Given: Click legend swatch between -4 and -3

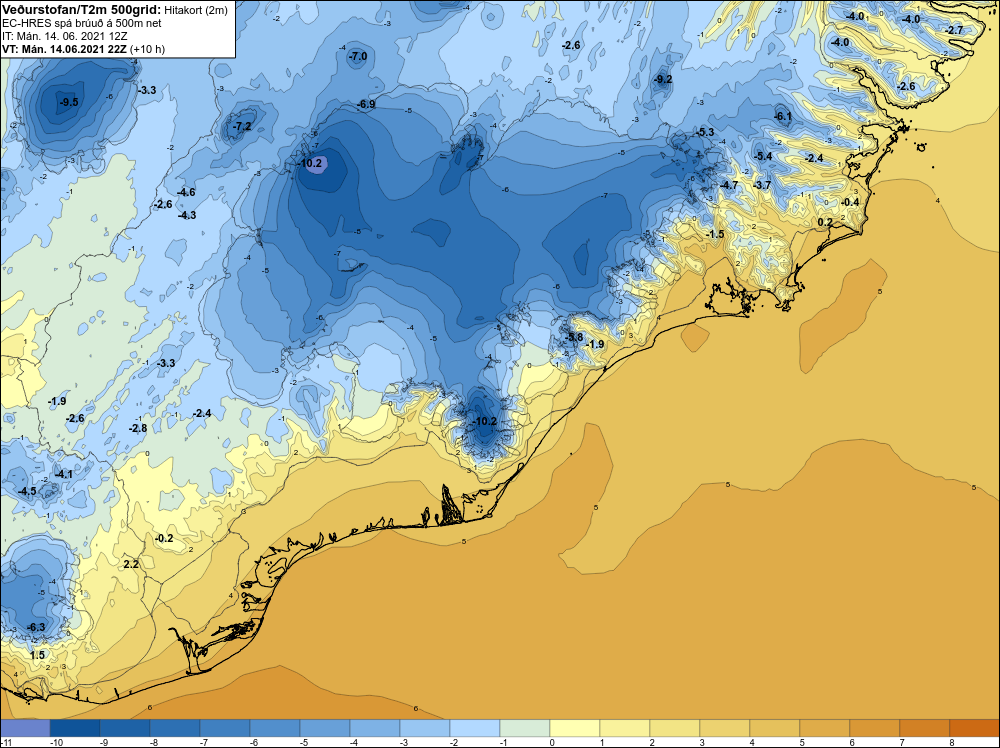Looking at the screenshot, I should pos(375,728).
